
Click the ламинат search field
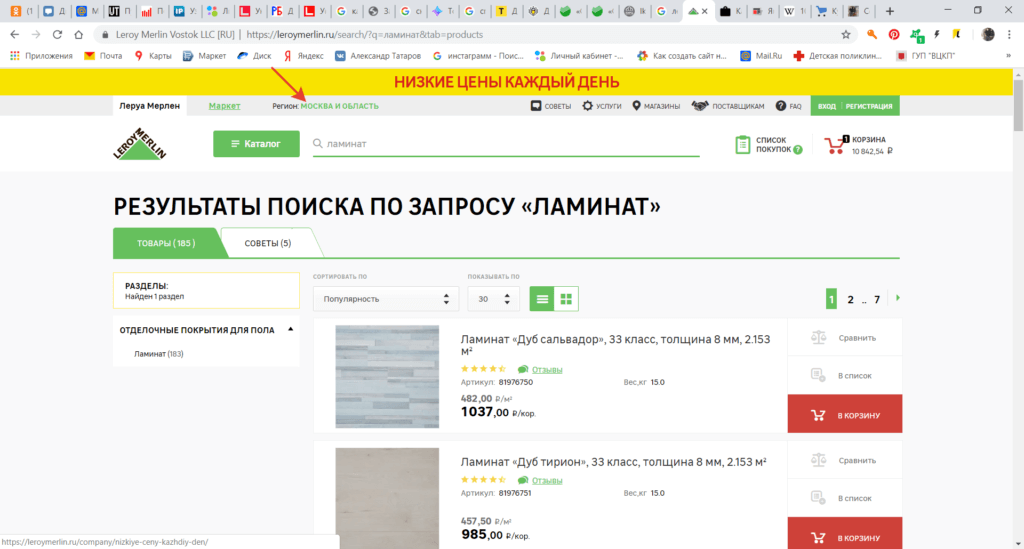506,144
